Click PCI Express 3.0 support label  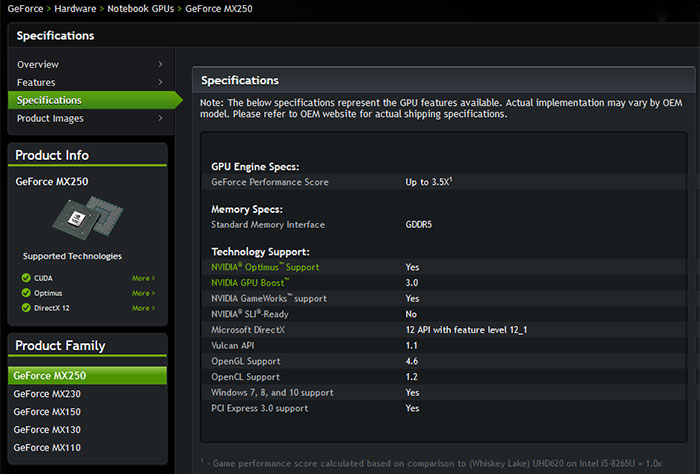260,408
